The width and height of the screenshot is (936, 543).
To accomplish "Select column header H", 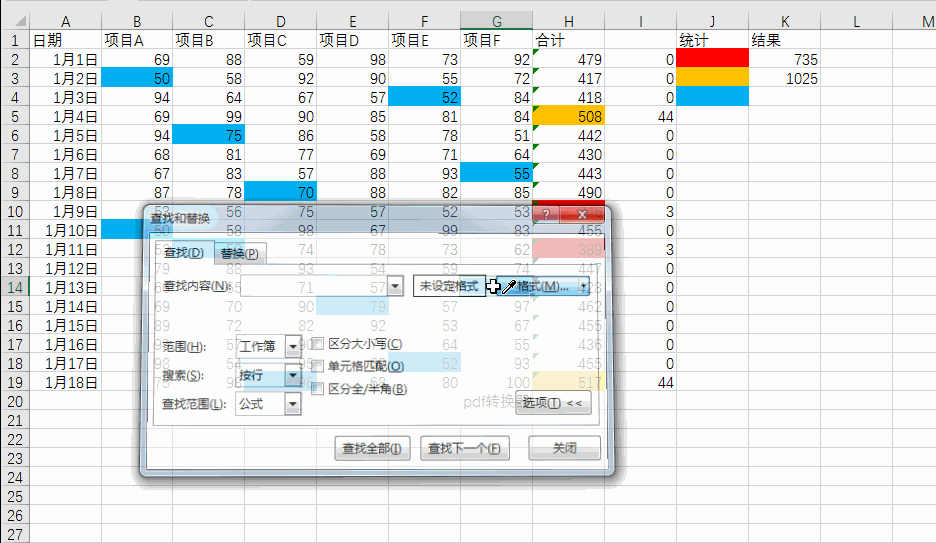I will click(x=569, y=21).
